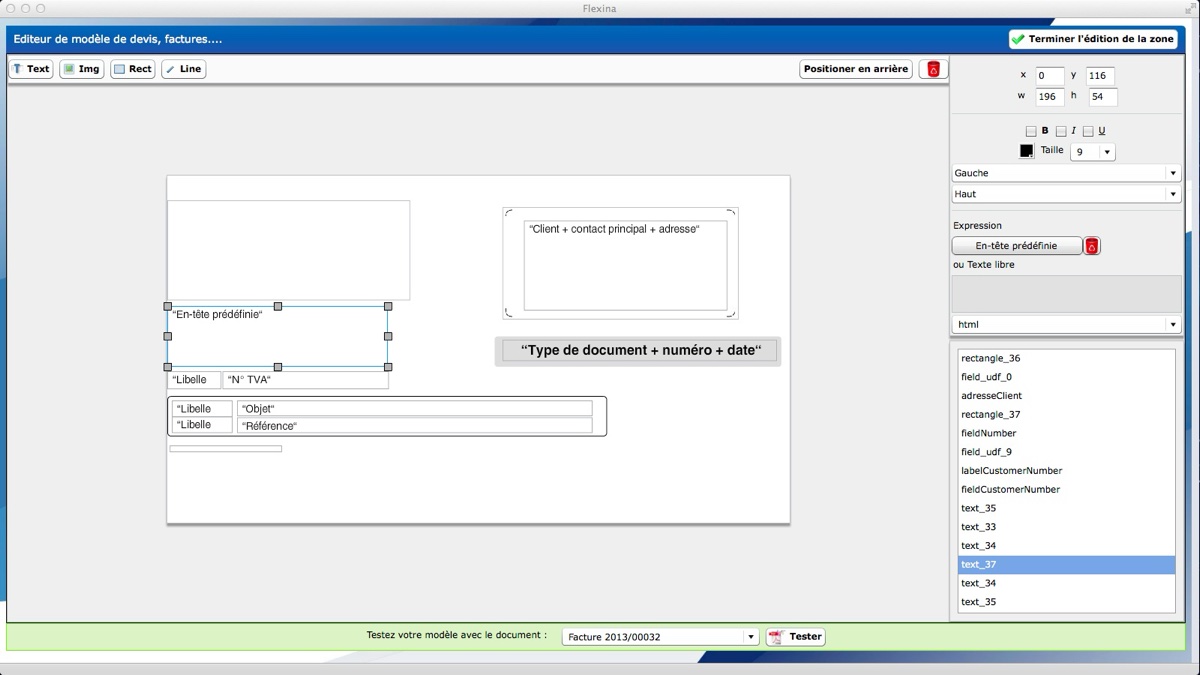Image resolution: width=1200 pixels, height=675 pixels.
Task: Grab the top-center handle of selected En-tête box
Action: 278,306
